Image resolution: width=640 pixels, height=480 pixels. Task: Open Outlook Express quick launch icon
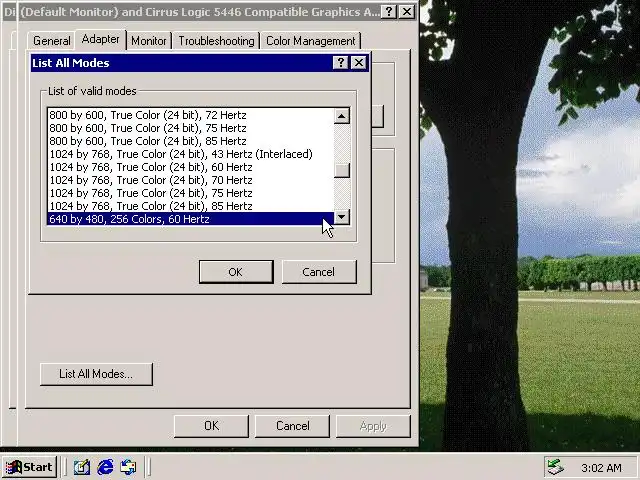(129, 467)
